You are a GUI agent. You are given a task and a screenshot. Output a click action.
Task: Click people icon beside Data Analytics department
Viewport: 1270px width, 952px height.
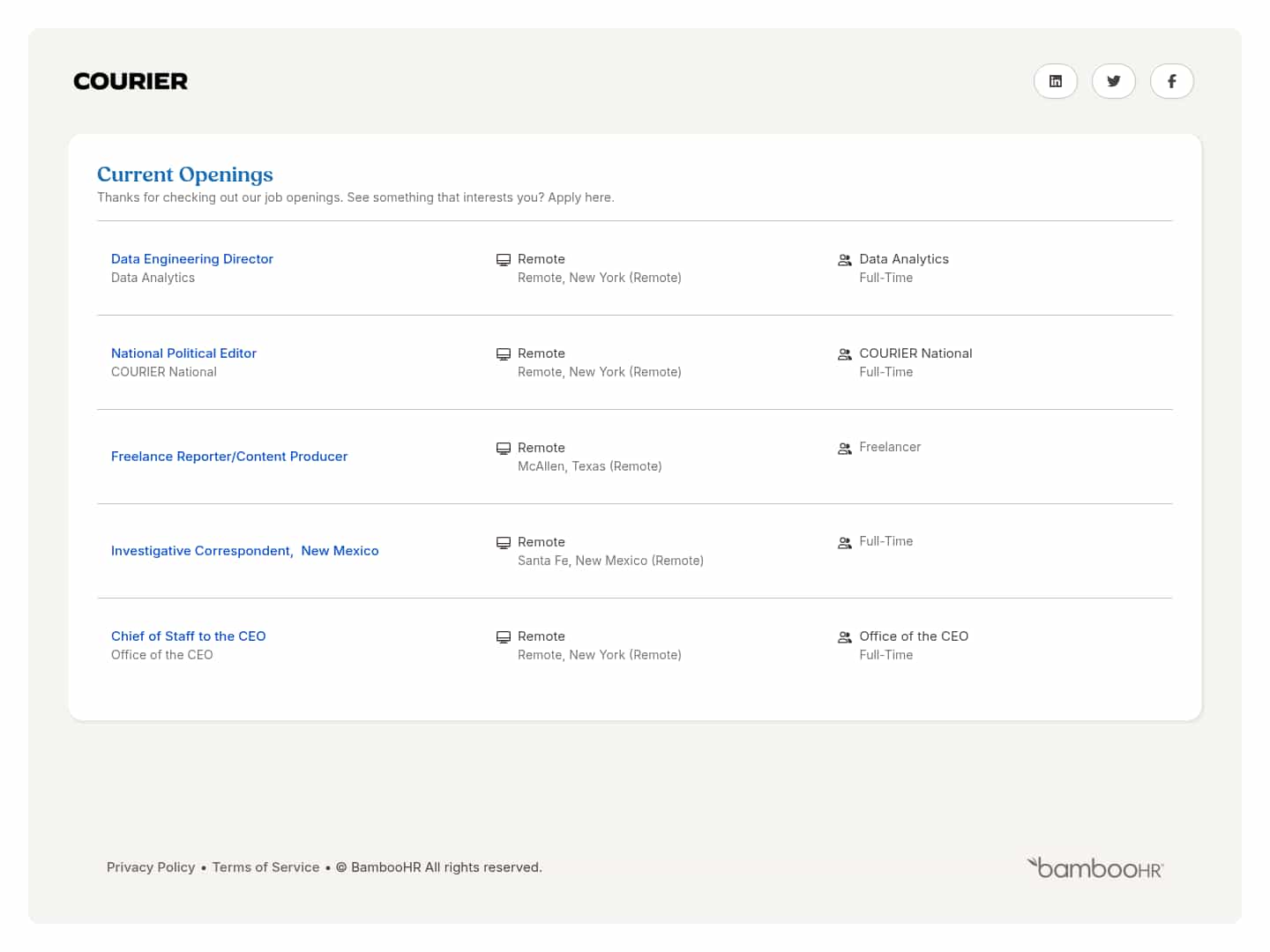(x=845, y=260)
